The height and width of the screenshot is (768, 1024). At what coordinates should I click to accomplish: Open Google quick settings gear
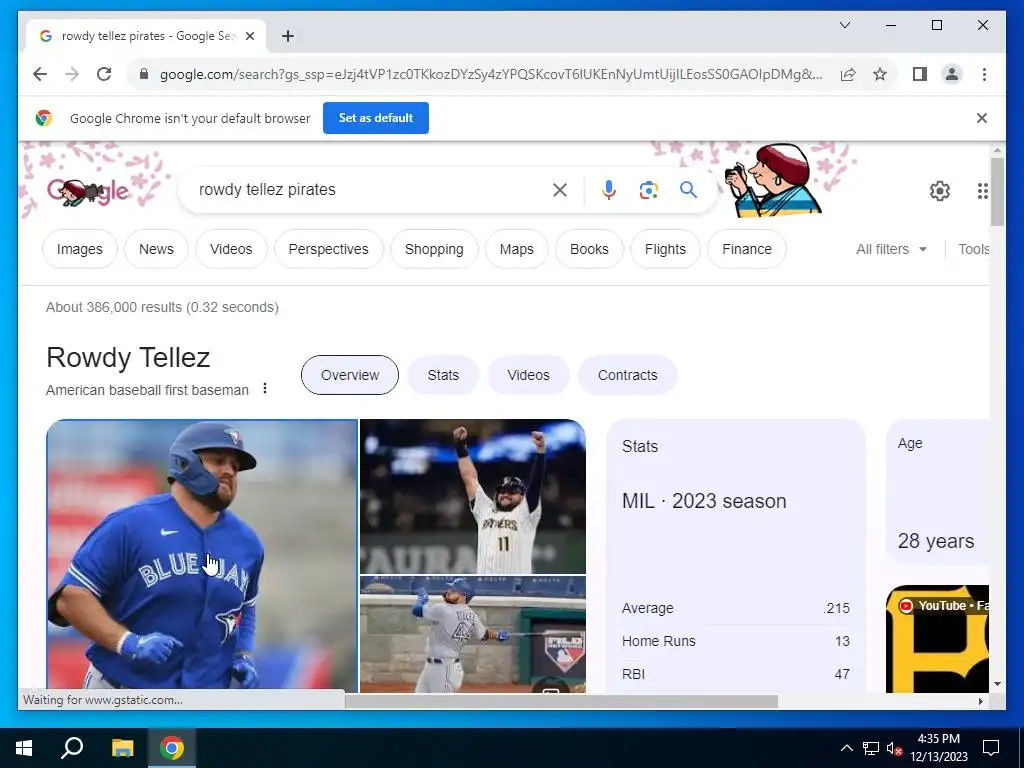pyautogui.click(x=939, y=191)
